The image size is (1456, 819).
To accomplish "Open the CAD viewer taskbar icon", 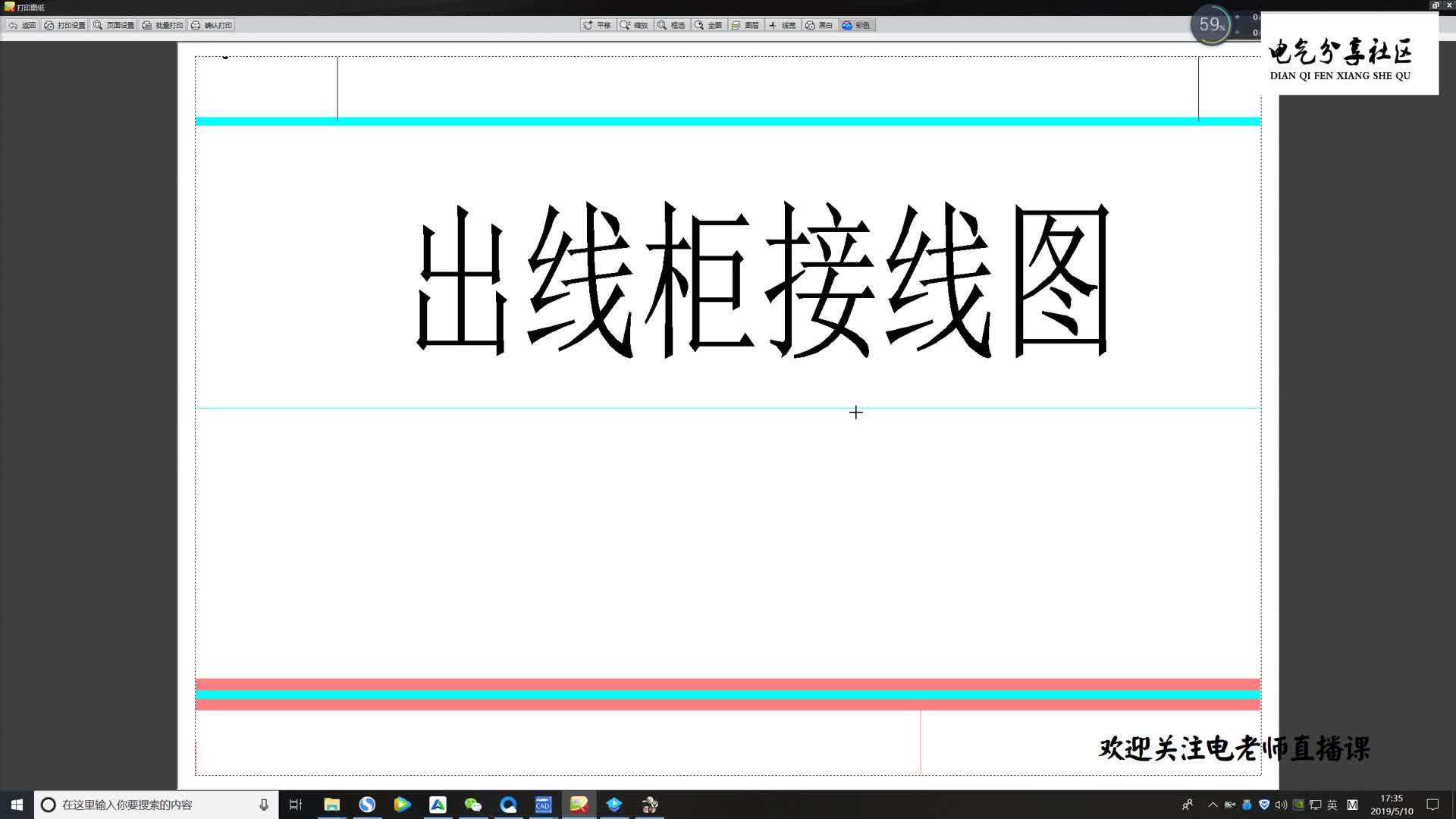I will 543,805.
